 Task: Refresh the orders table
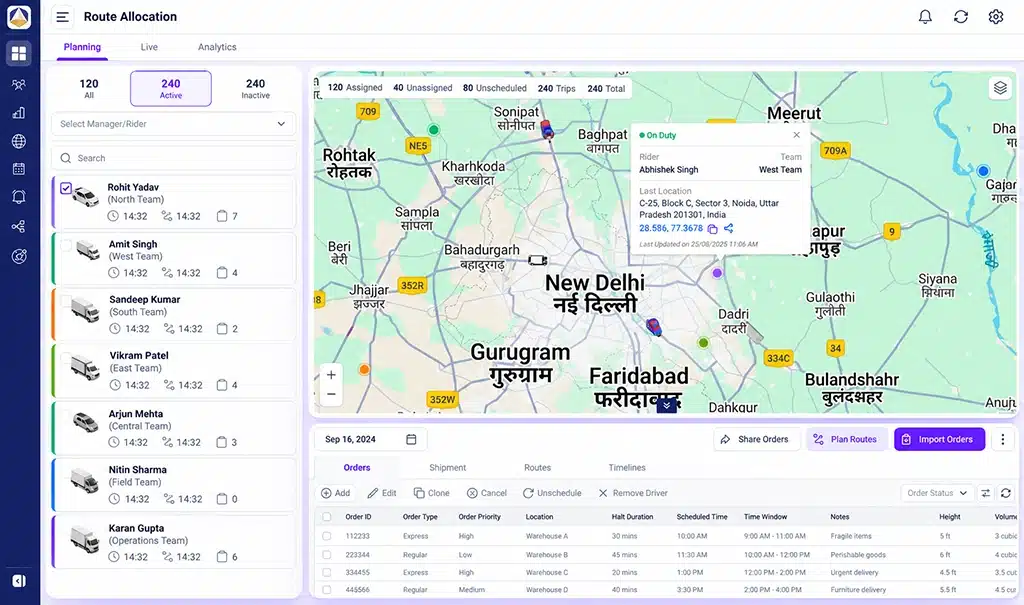coord(1006,493)
